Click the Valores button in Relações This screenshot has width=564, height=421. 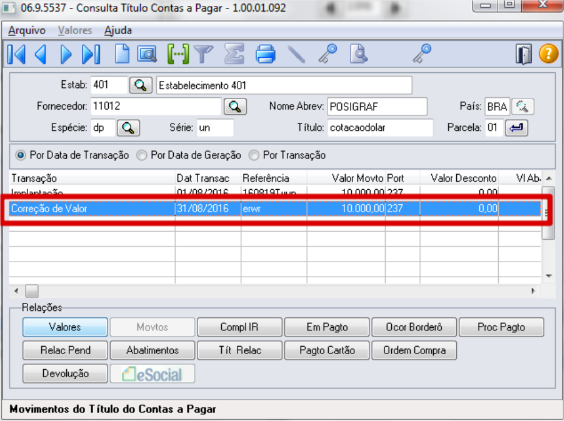point(65,327)
